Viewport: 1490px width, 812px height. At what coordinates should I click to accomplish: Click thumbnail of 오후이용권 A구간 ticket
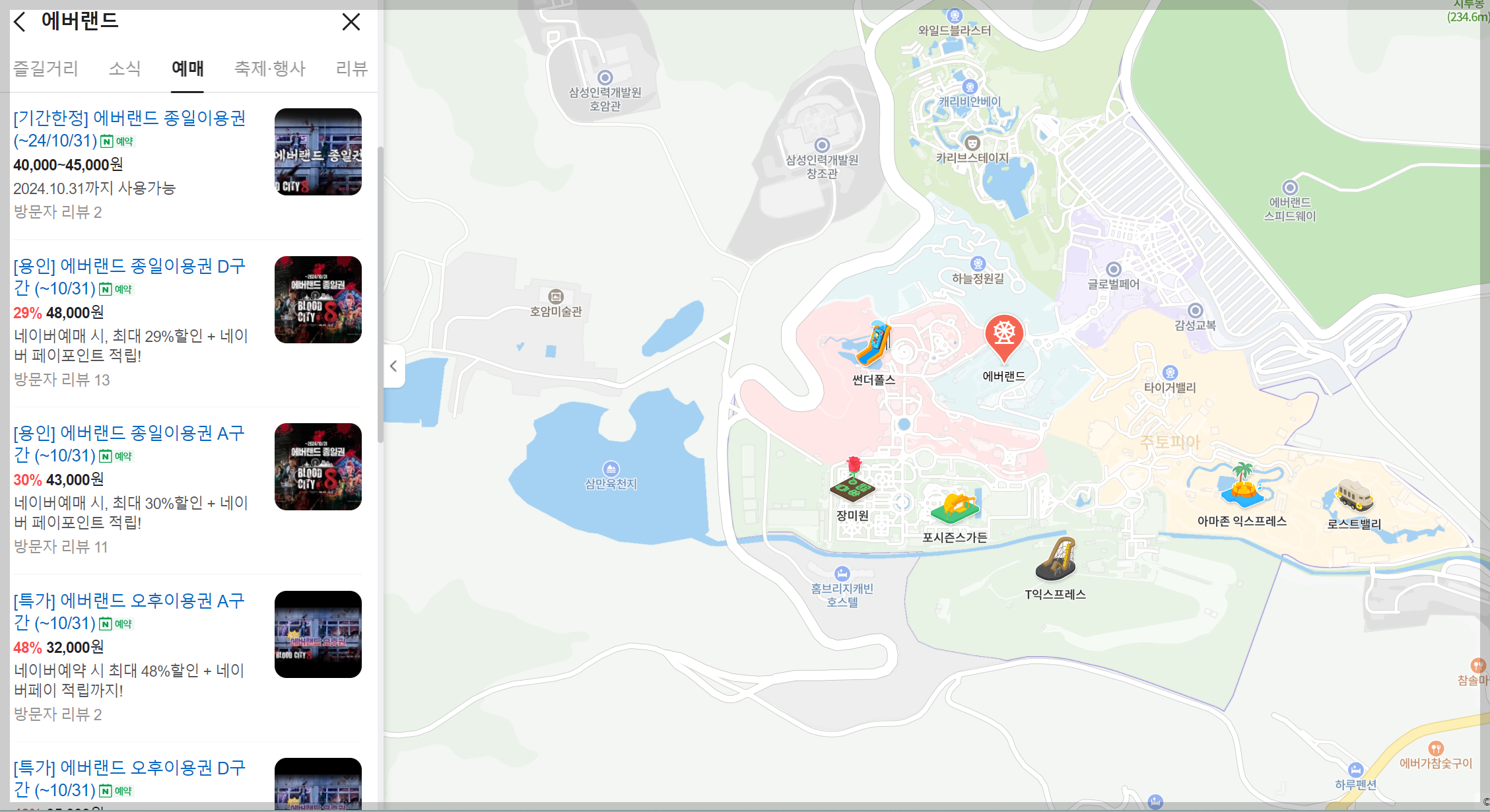click(x=318, y=634)
